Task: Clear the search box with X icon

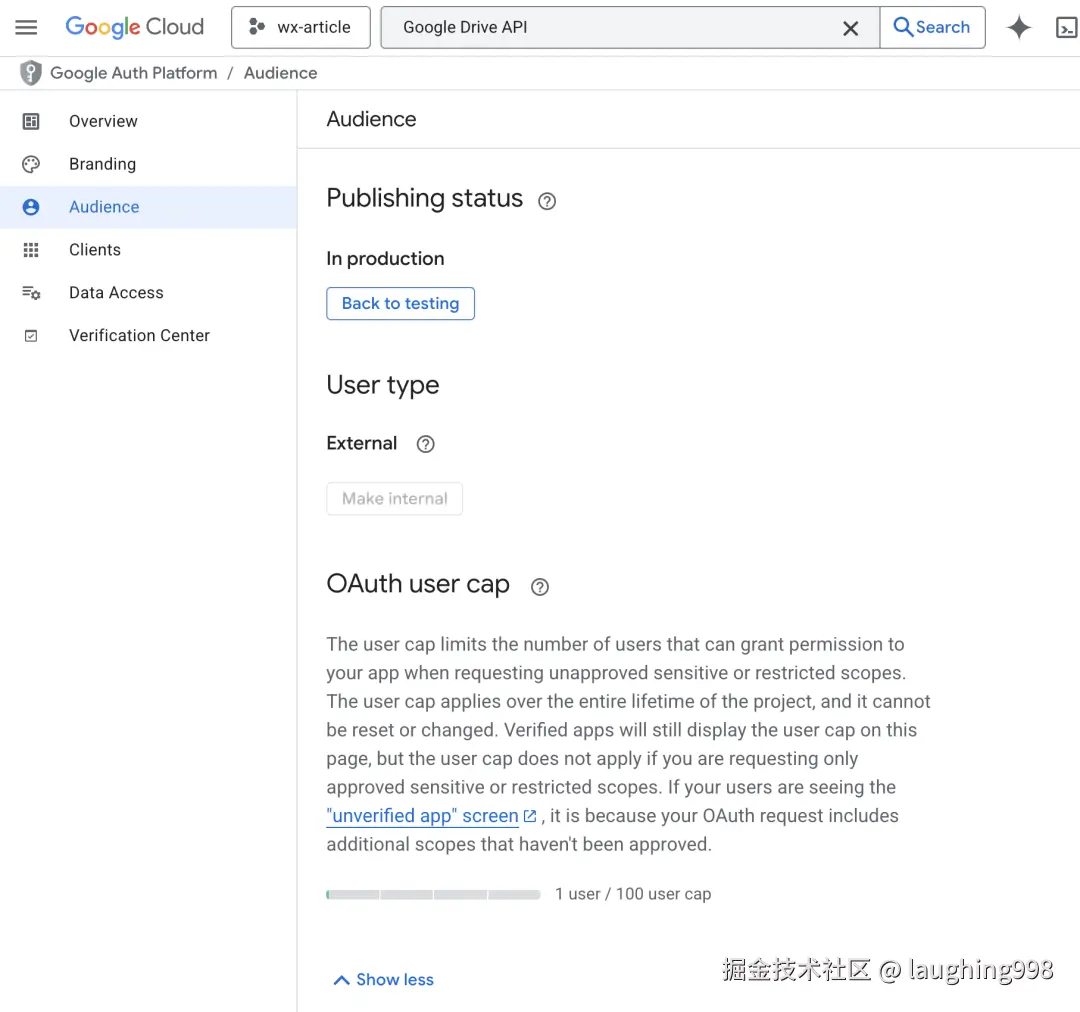Action: point(850,28)
